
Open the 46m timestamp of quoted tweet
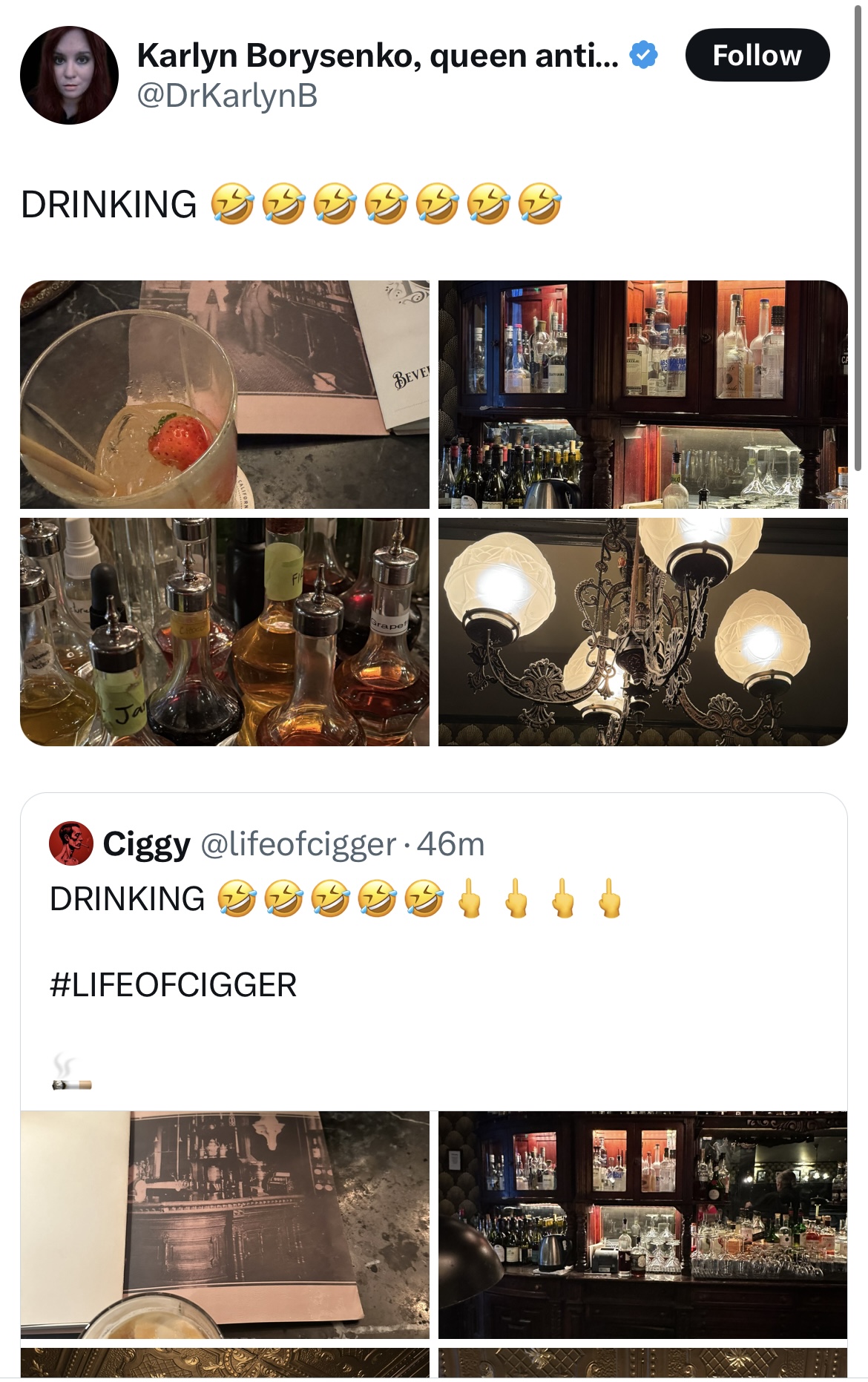(x=451, y=843)
